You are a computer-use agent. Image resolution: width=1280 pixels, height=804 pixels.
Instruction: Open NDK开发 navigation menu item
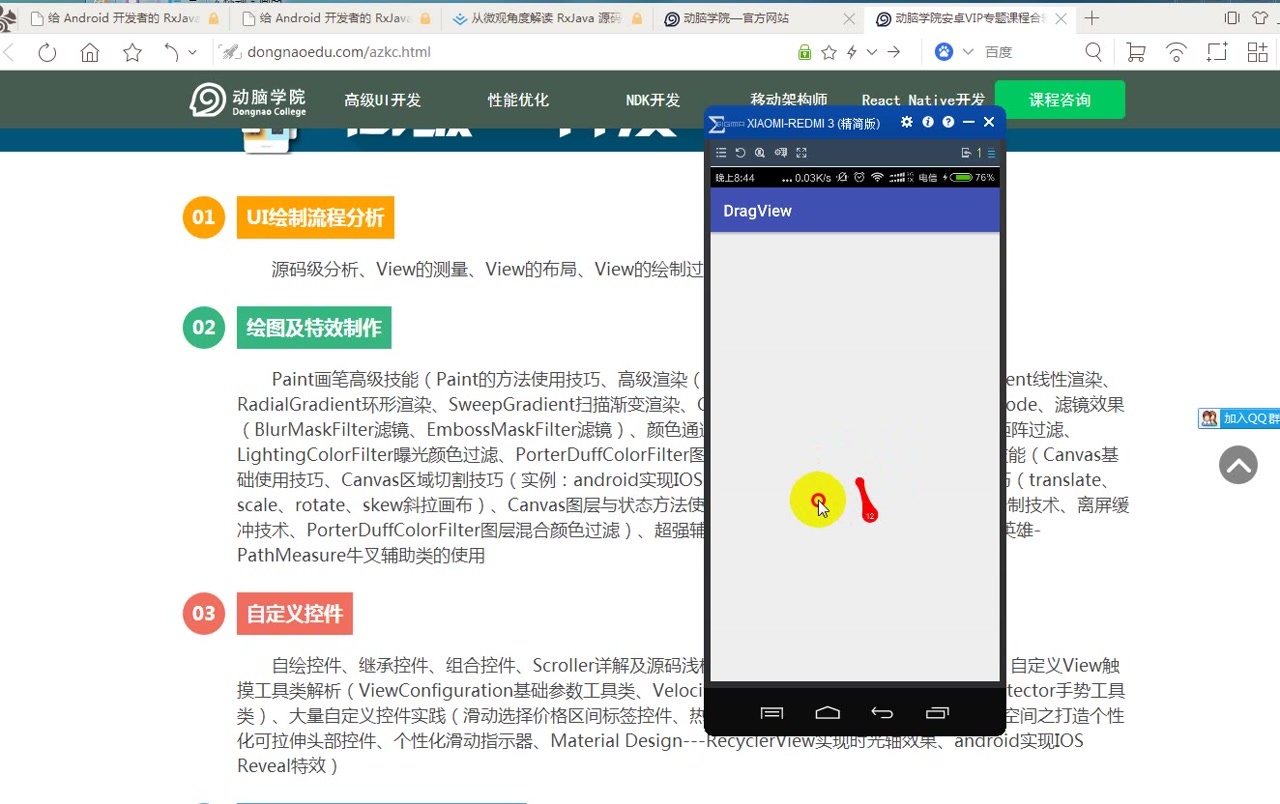click(x=653, y=100)
